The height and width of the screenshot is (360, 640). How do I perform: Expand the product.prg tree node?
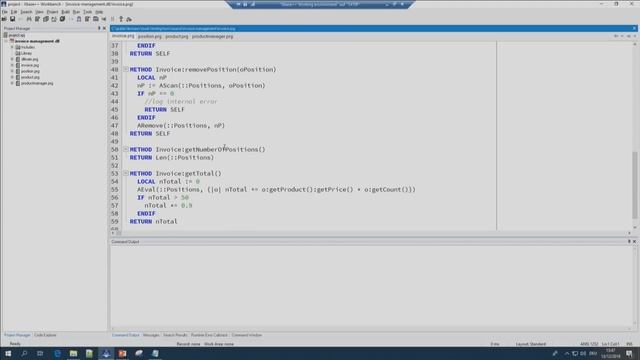[x=12, y=77]
